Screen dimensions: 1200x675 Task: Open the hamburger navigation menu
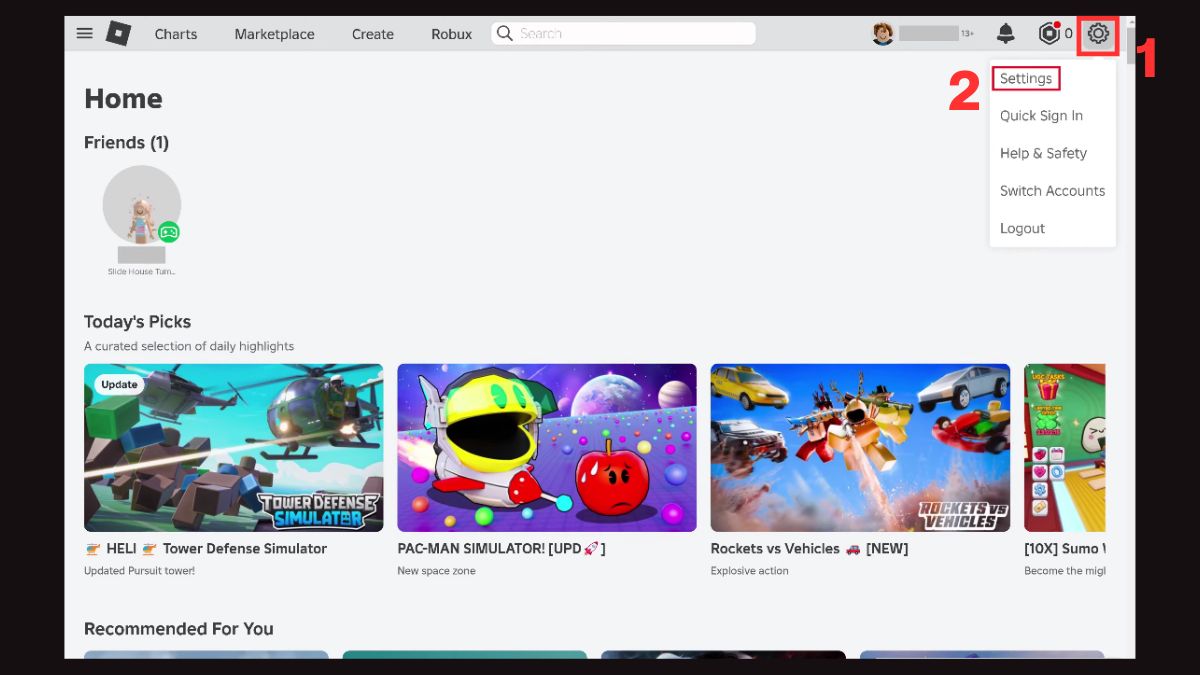click(85, 33)
